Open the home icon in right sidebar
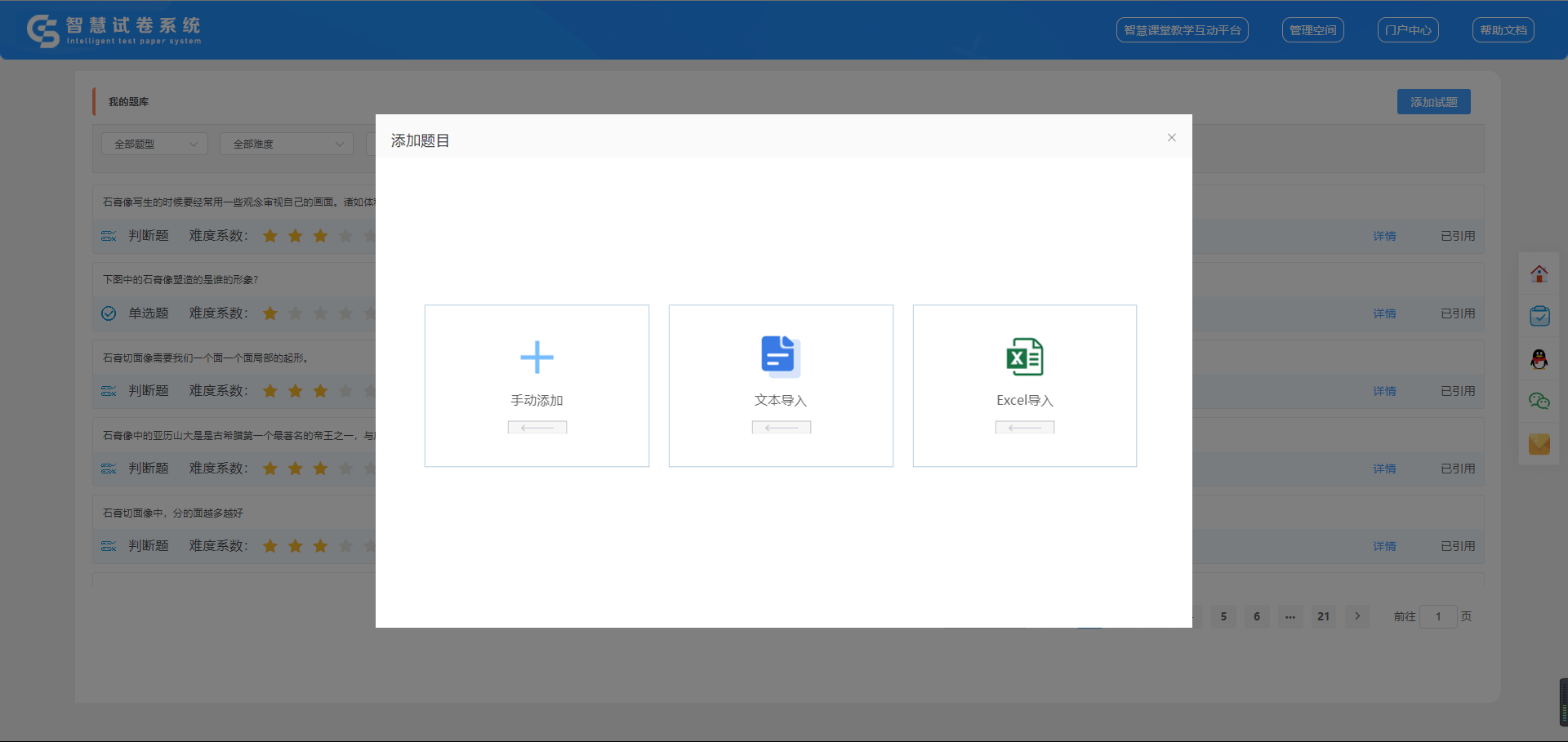 (x=1539, y=274)
